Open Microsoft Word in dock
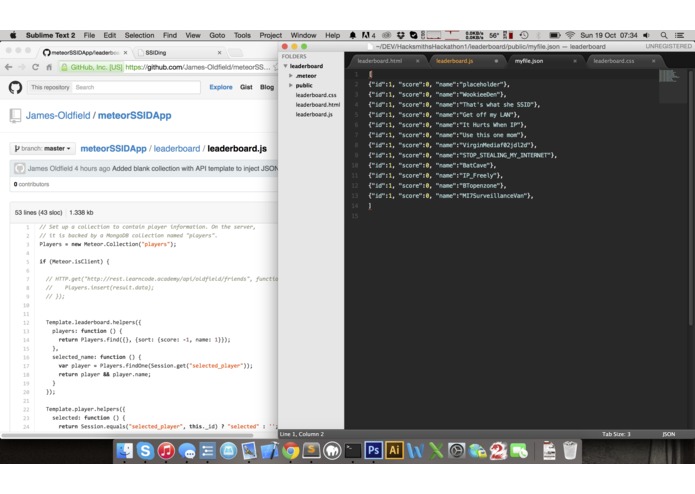The image size is (695, 494). 415,451
